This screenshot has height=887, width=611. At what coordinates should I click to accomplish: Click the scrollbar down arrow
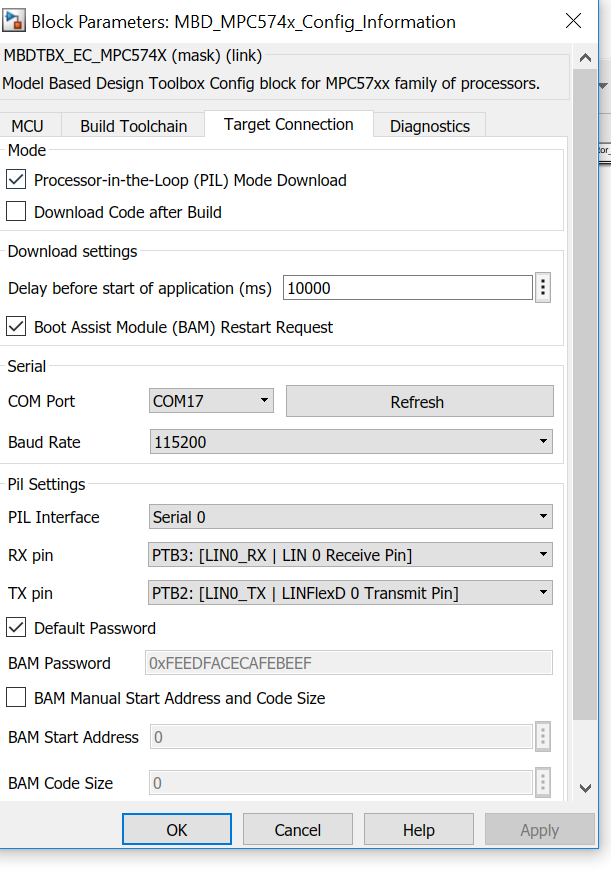(x=587, y=788)
